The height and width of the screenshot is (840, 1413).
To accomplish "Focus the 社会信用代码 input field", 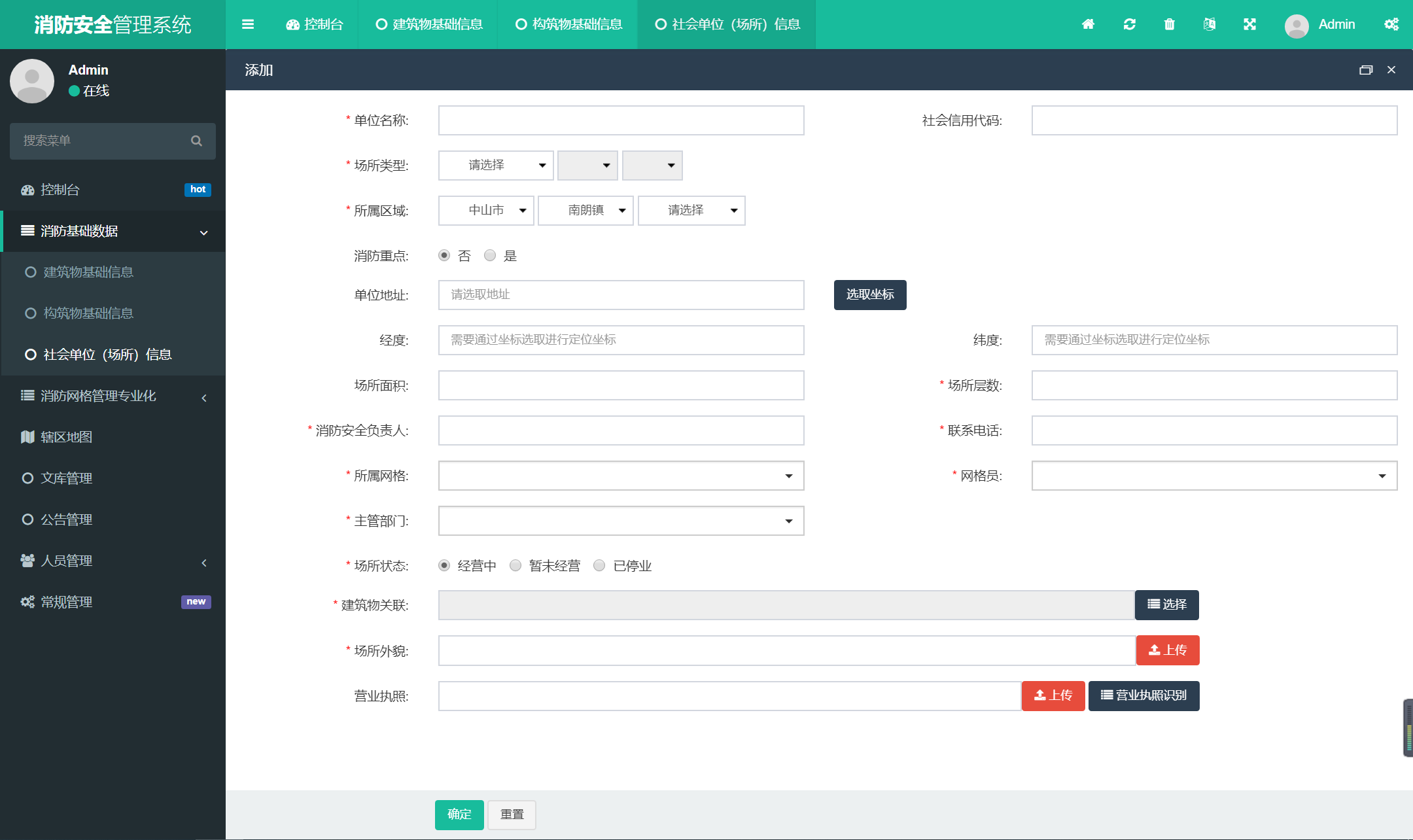I will coord(1214,120).
